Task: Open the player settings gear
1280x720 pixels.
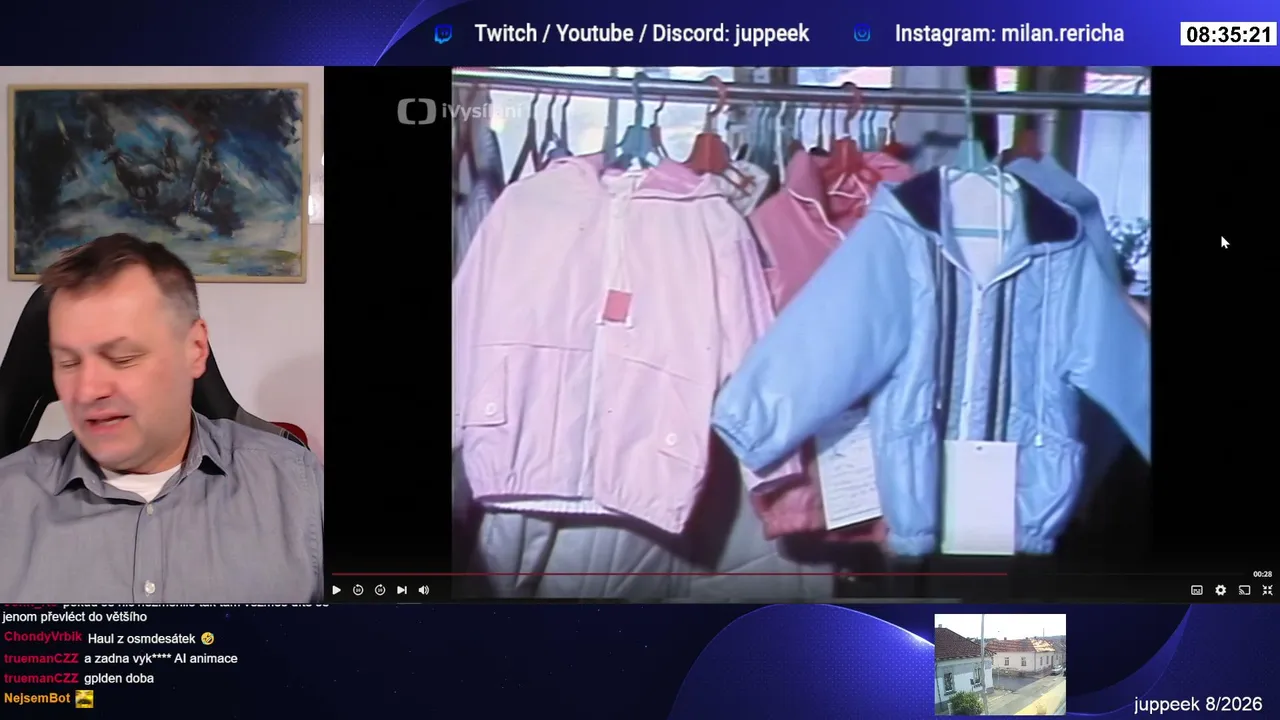Action: [1221, 590]
